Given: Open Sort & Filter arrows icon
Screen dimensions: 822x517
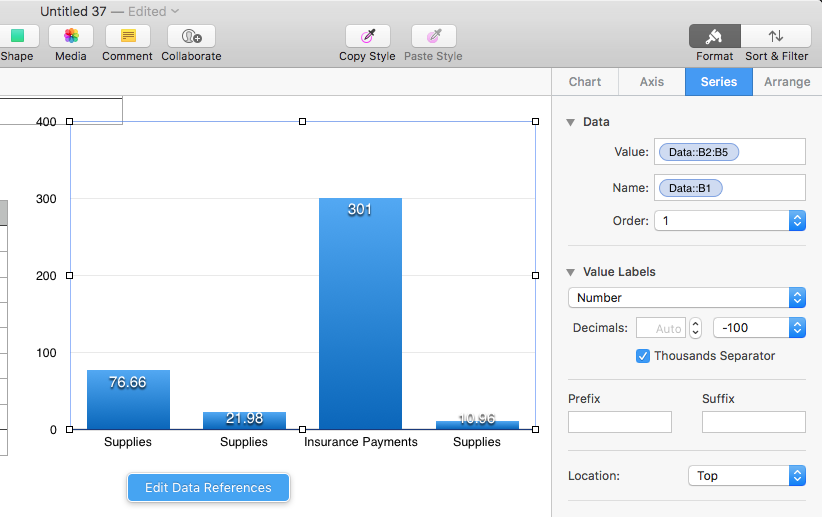Looking at the screenshot, I should tap(776, 36).
